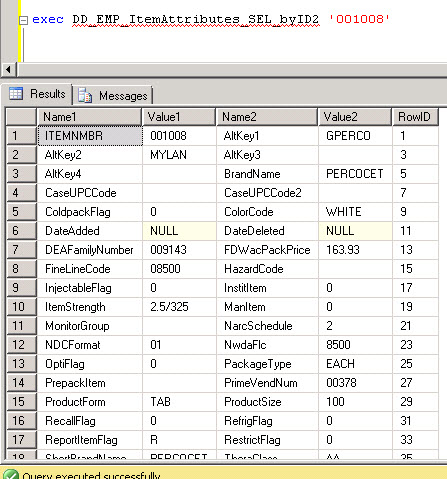Image resolution: width=447 pixels, height=479 pixels.
Task: Click the OptiFlag cell
Action: coord(90,364)
